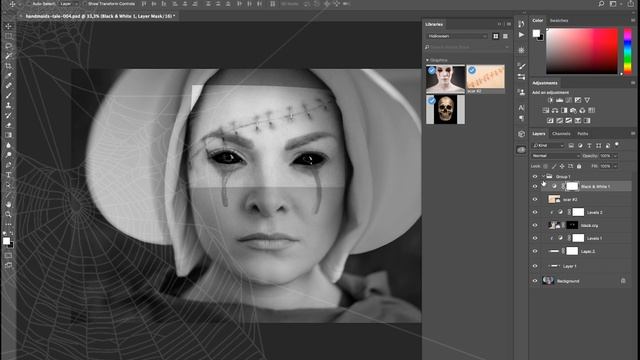Select the Clone Stamp tool
Viewport: 640px width, 360px height.
pos(8,105)
